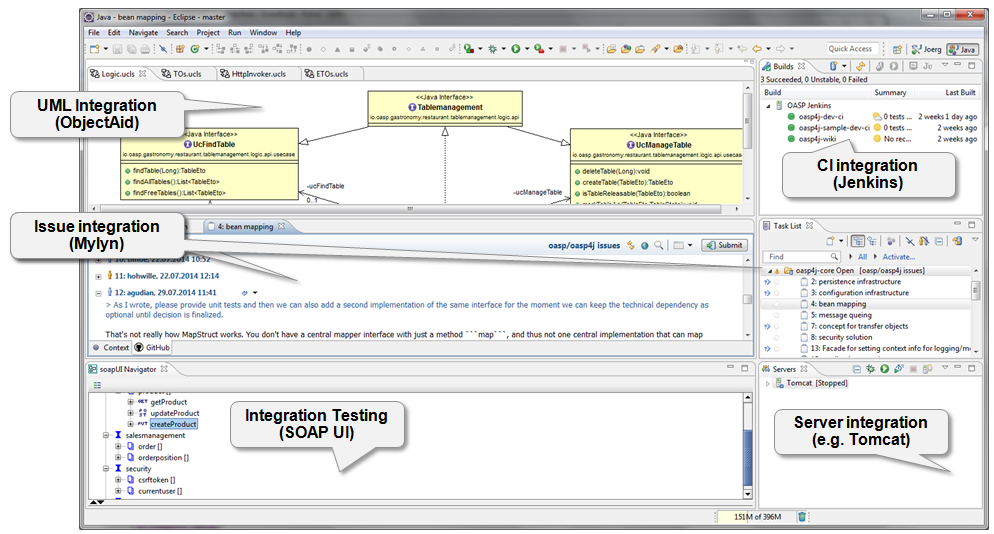Click the Open Perspective icon
This screenshot has width=994, height=534.
tap(897, 49)
